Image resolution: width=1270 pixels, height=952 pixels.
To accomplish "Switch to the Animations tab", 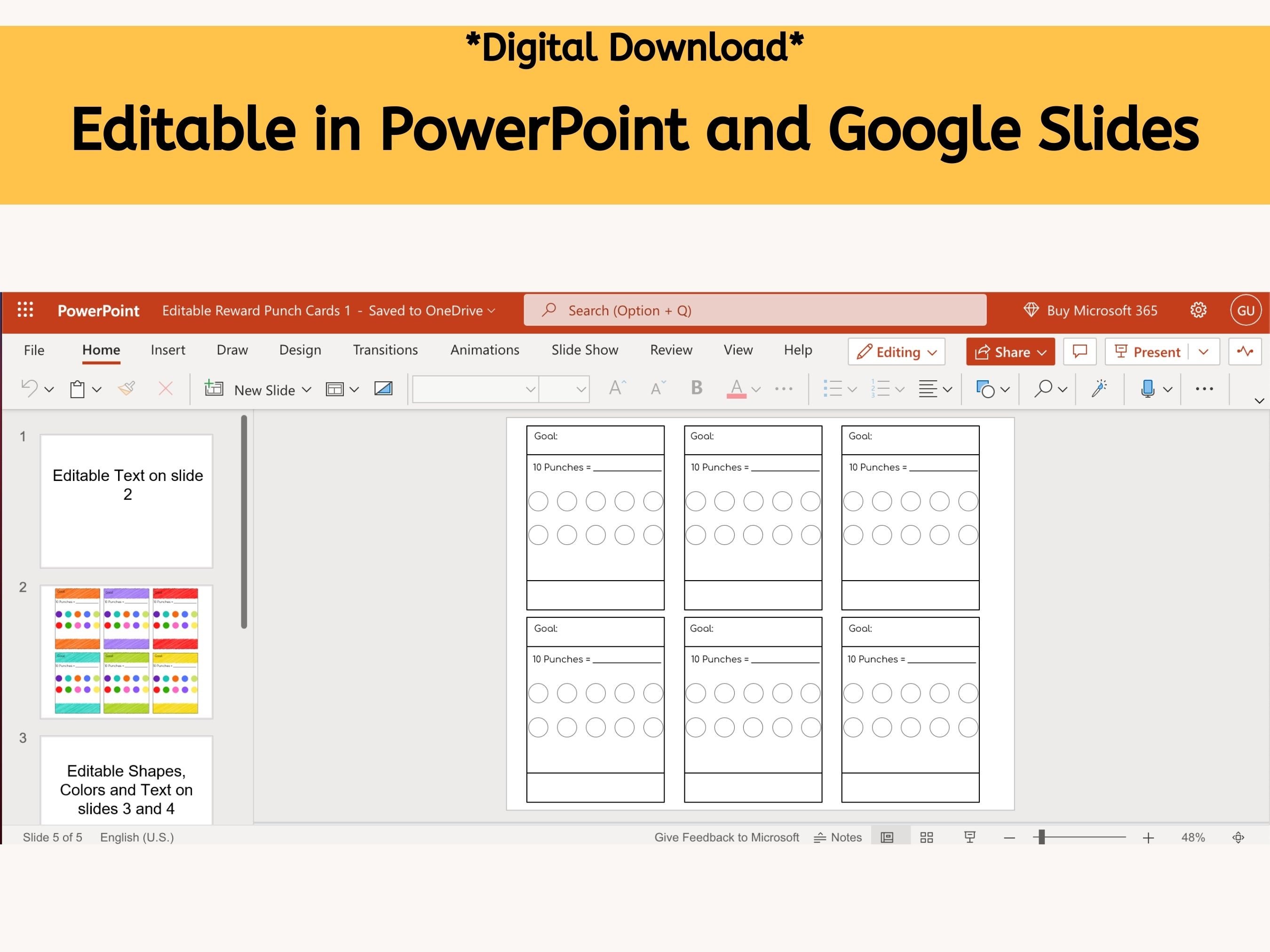I will [484, 349].
